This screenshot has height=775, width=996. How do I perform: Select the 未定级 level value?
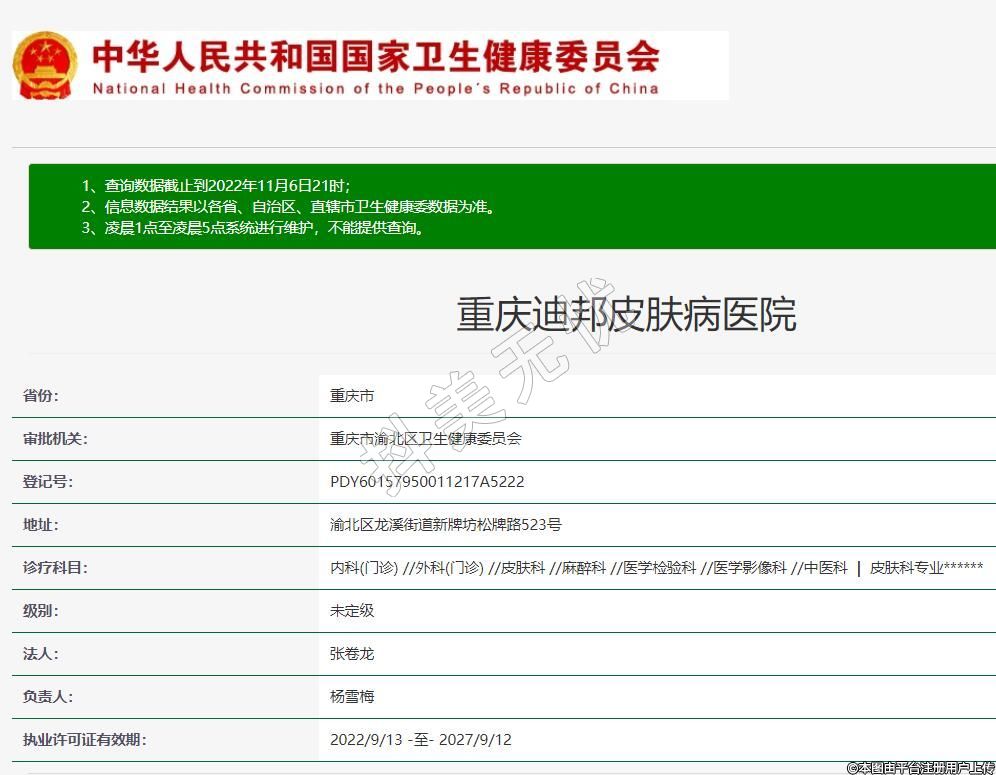coord(352,611)
